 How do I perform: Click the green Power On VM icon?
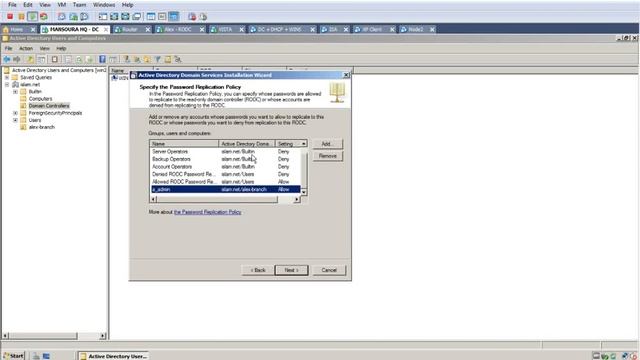(x=33, y=17)
